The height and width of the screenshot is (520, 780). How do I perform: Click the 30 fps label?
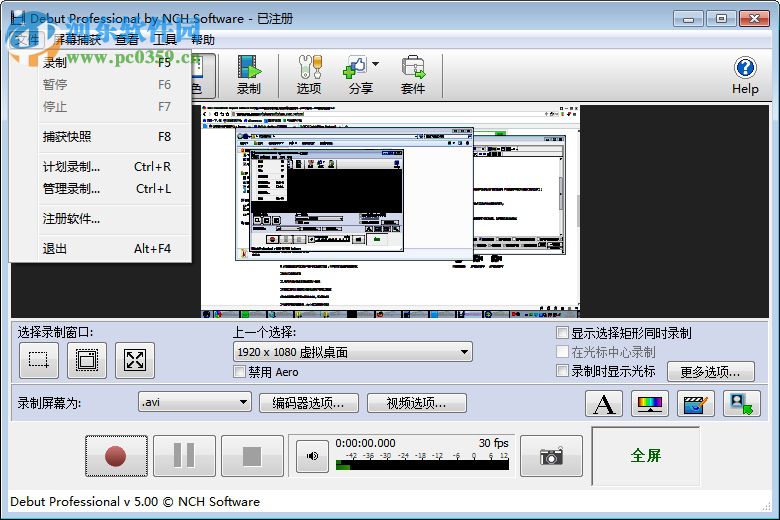493,443
